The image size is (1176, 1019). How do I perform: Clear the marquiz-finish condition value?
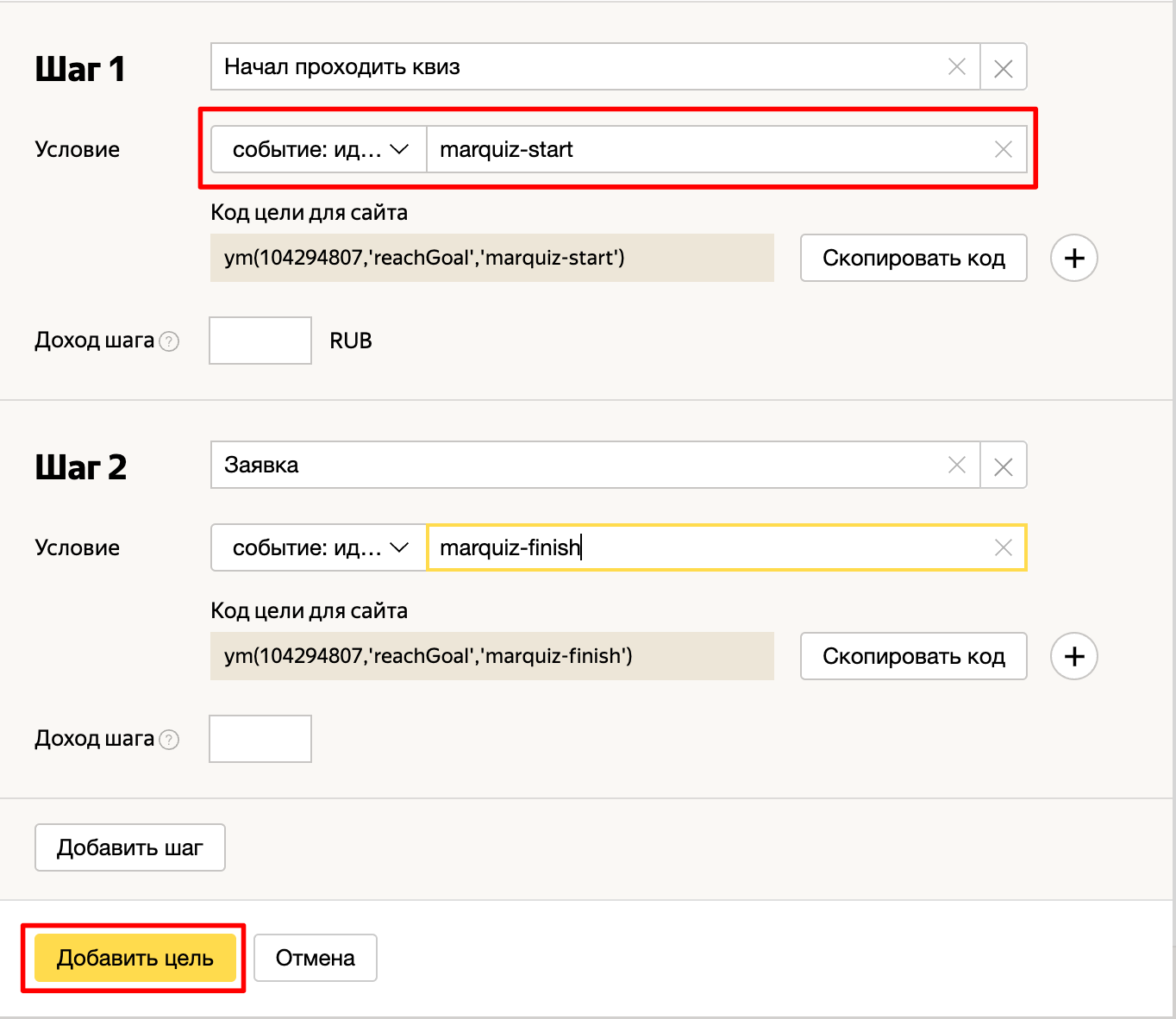coord(1003,548)
